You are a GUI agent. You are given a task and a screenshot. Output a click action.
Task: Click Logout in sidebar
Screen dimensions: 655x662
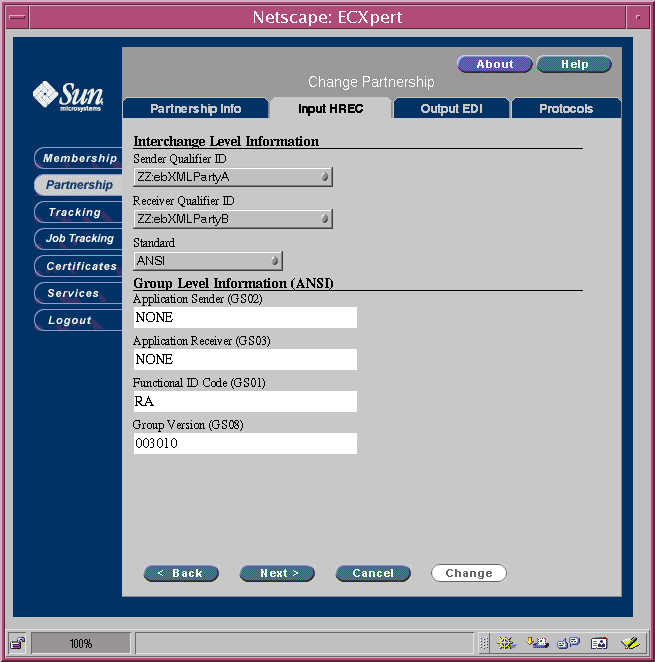point(79,320)
